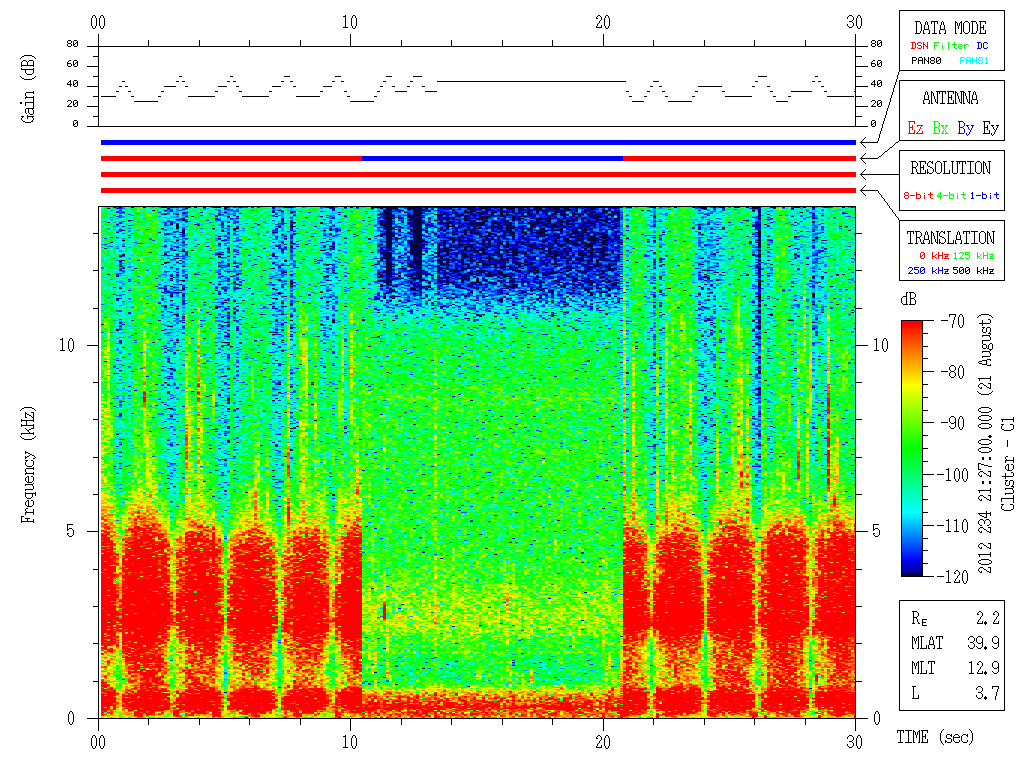Click the red 8-bit label
Image resolution: width=1024 pixels, height=768 pixels.
click(x=918, y=195)
